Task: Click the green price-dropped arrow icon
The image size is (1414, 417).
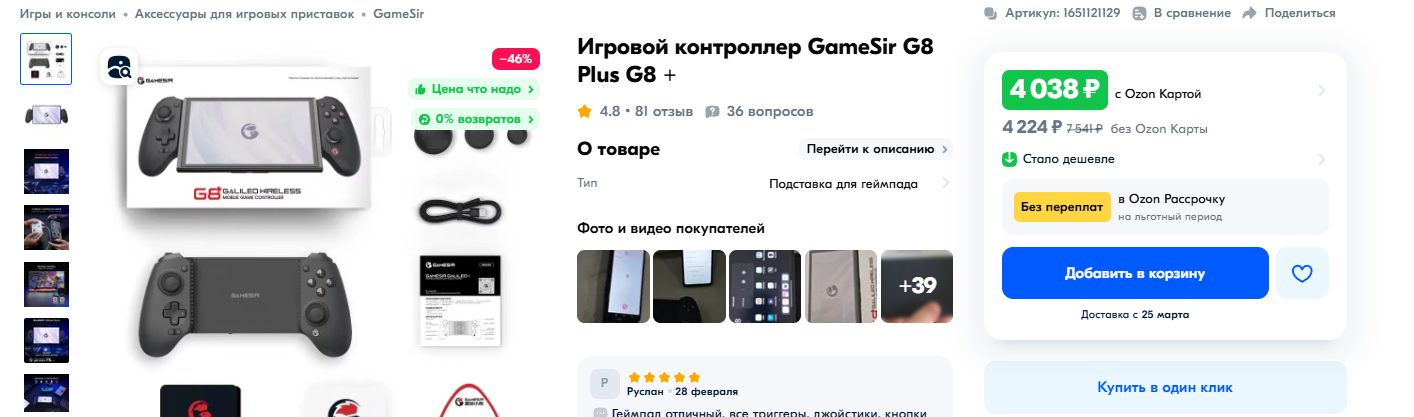Action: (1010, 159)
